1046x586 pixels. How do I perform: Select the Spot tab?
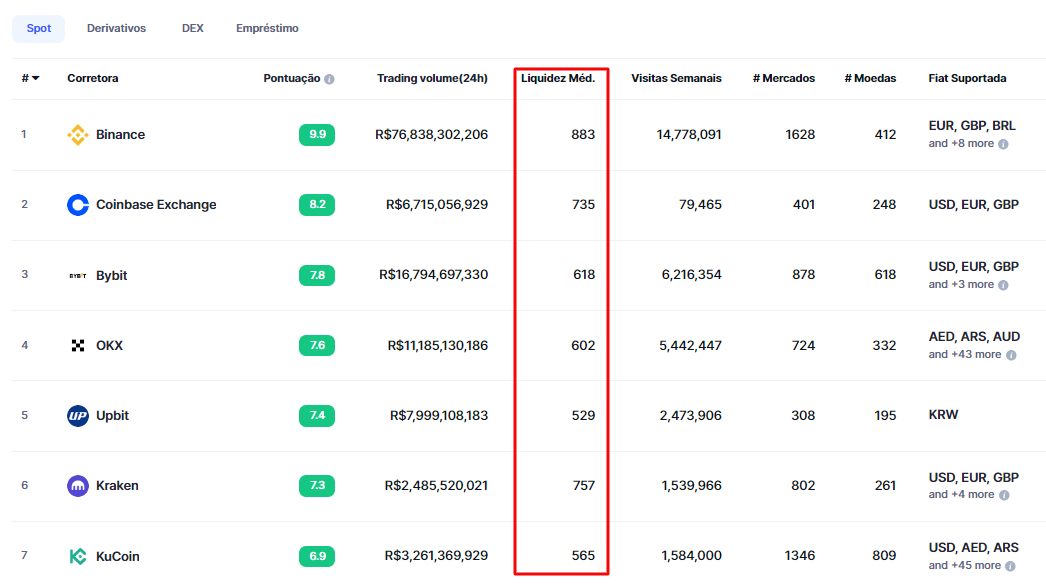pyautogui.click(x=38, y=28)
